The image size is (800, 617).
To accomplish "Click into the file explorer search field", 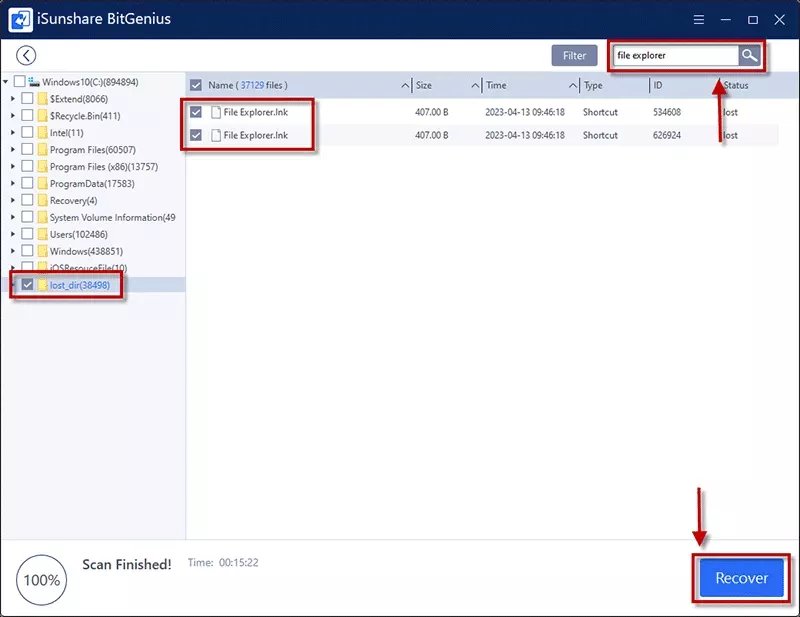I will coord(675,56).
